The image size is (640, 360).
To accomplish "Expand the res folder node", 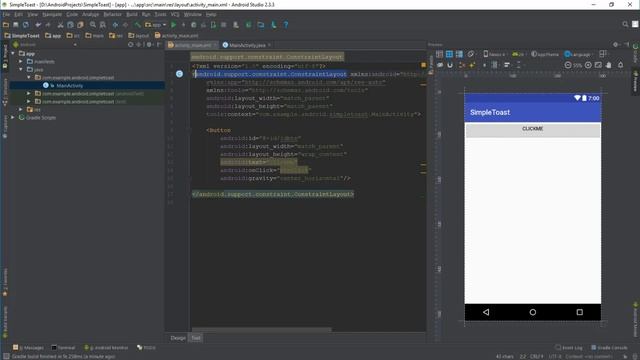I will click(21, 109).
